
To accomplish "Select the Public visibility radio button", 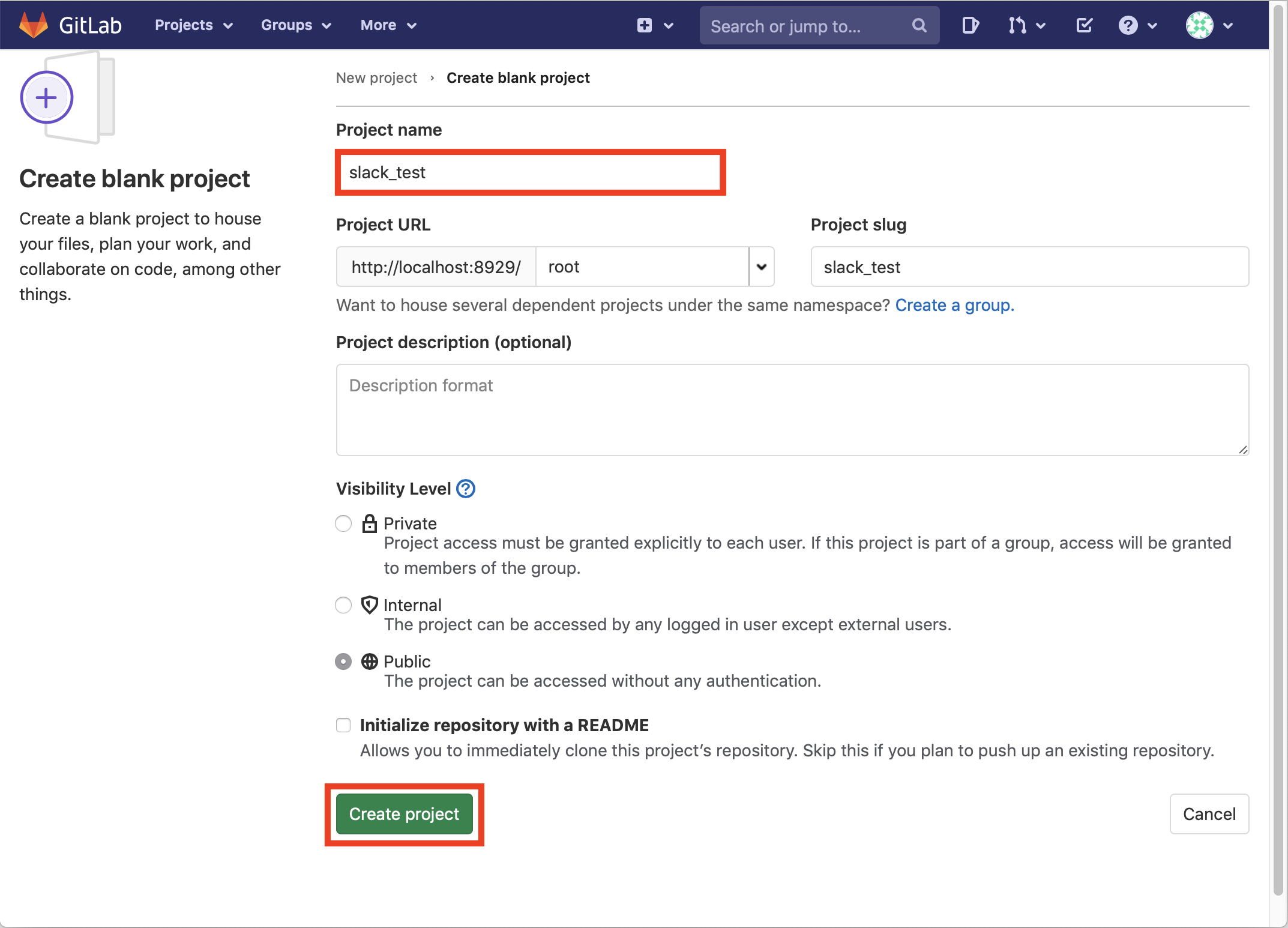I will point(343,661).
